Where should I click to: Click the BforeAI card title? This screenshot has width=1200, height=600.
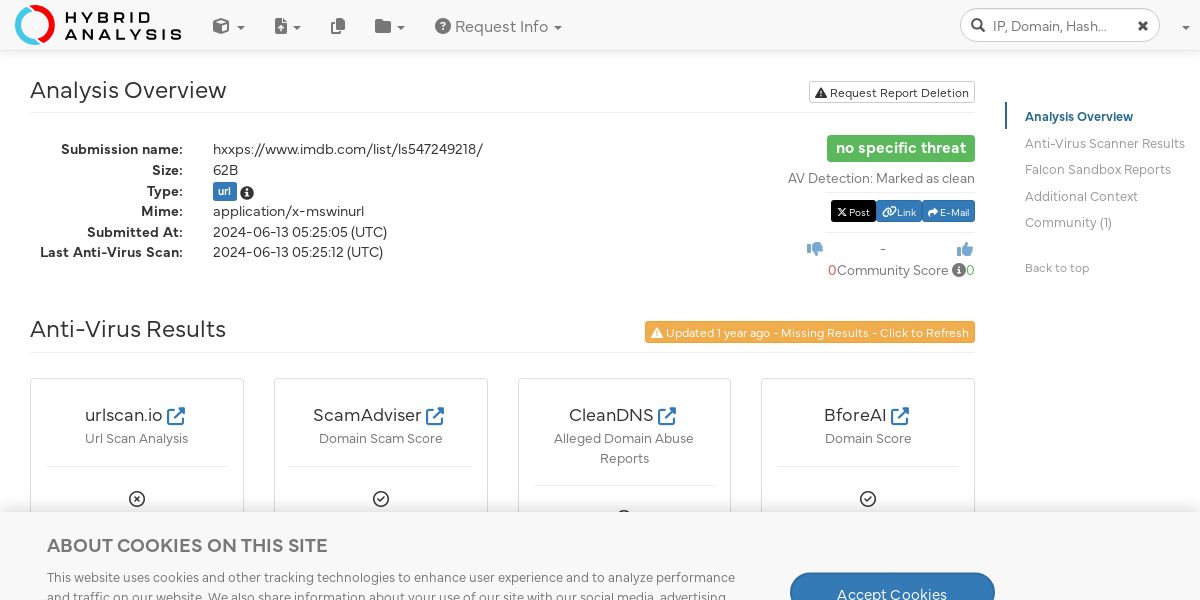[x=855, y=415]
